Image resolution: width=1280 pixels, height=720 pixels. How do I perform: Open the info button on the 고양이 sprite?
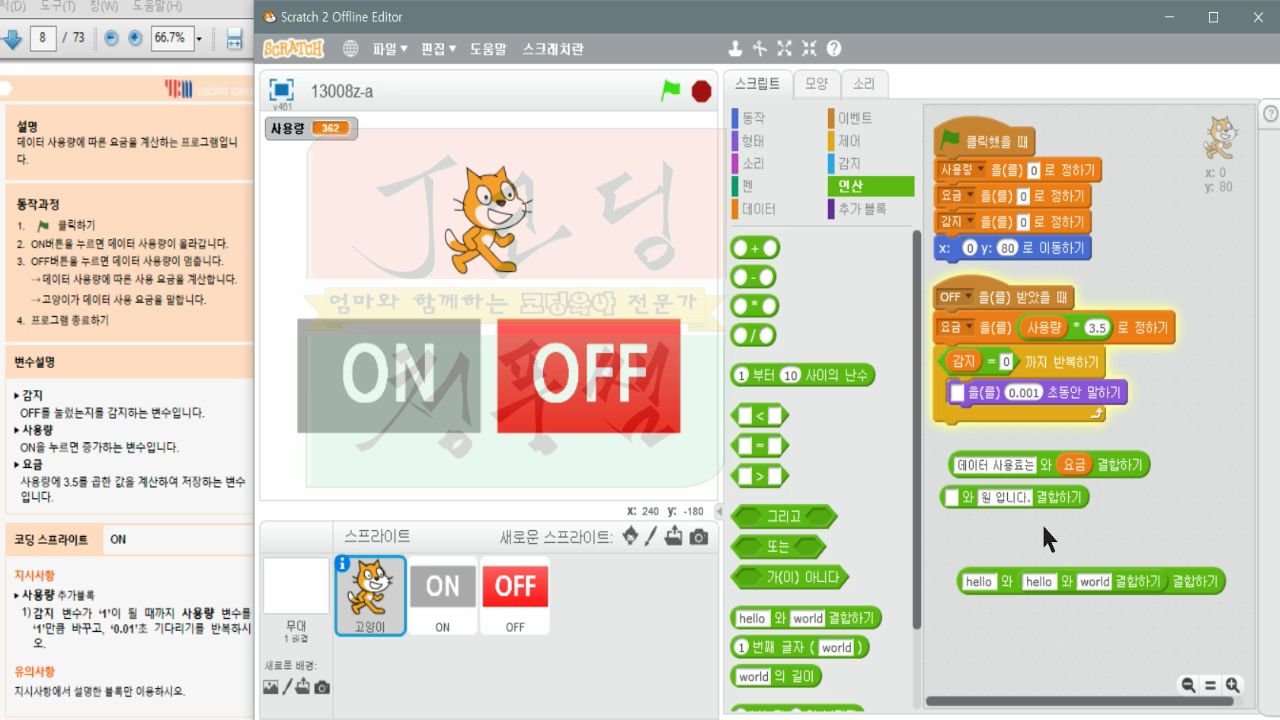pos(343,564)
